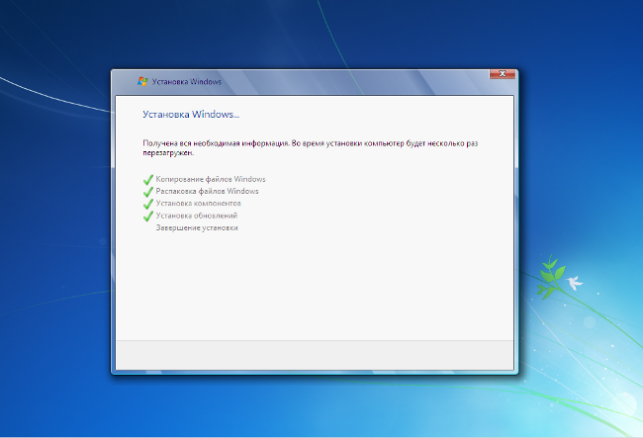Click the Windows flag icon in title bar
The width and height of the screenshot is (643, 438).
click(142, 81)
